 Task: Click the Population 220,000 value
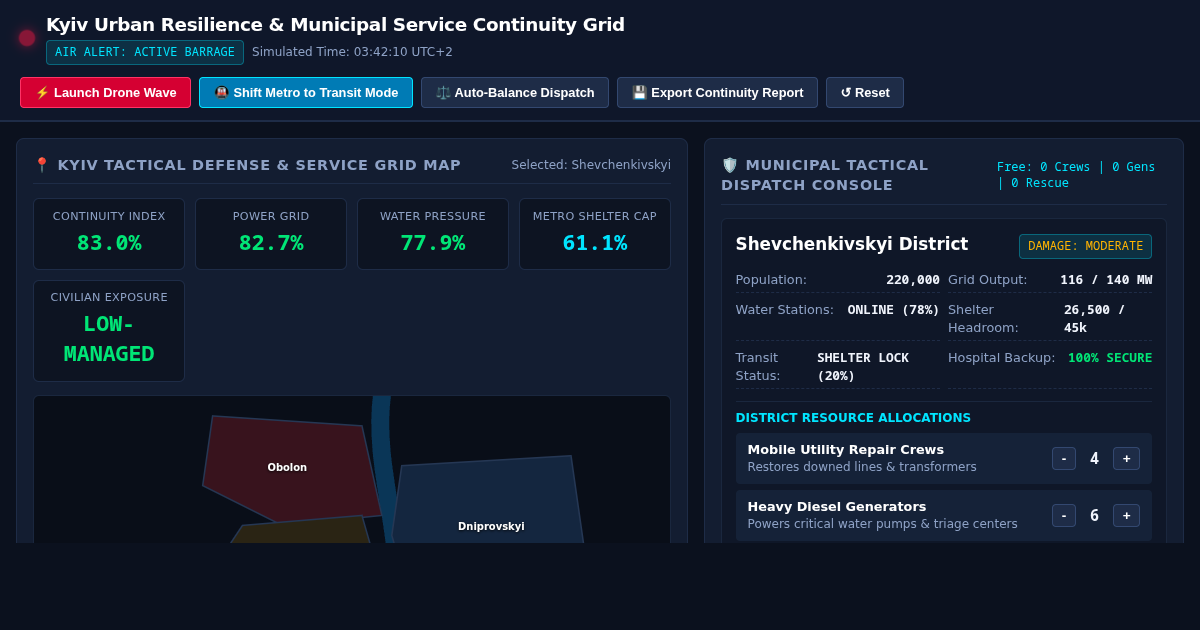[913, 280]
